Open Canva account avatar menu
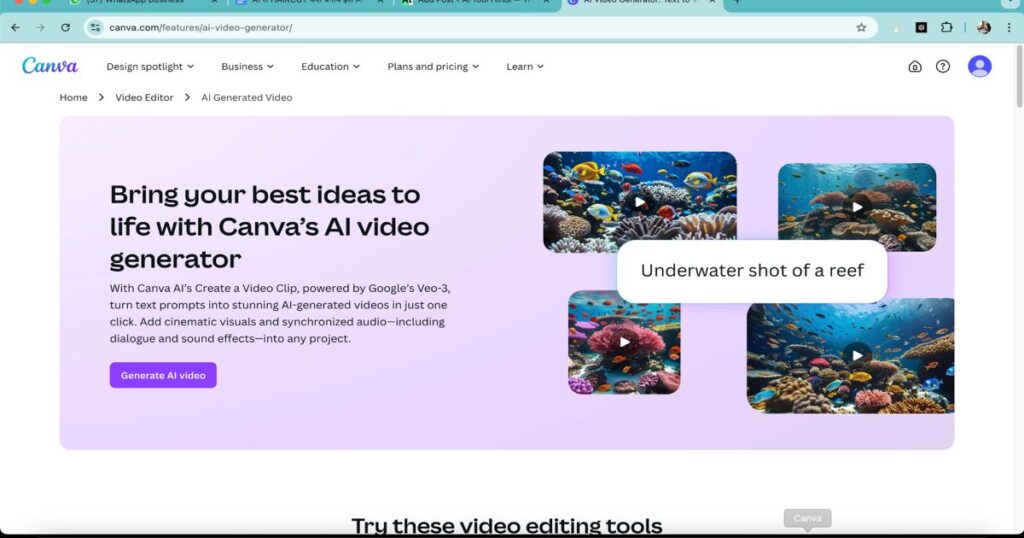 point(980,66)
